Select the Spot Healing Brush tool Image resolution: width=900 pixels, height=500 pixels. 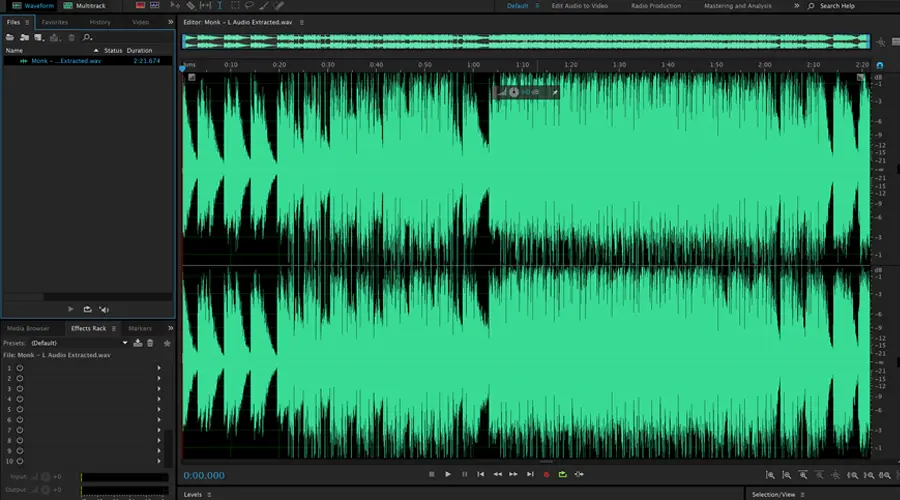tap(278, 5)
